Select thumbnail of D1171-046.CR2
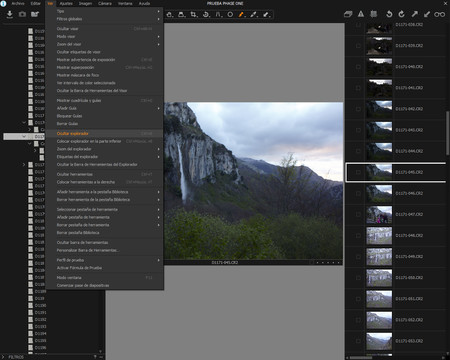The image size is (450, 360). point(379,193)
